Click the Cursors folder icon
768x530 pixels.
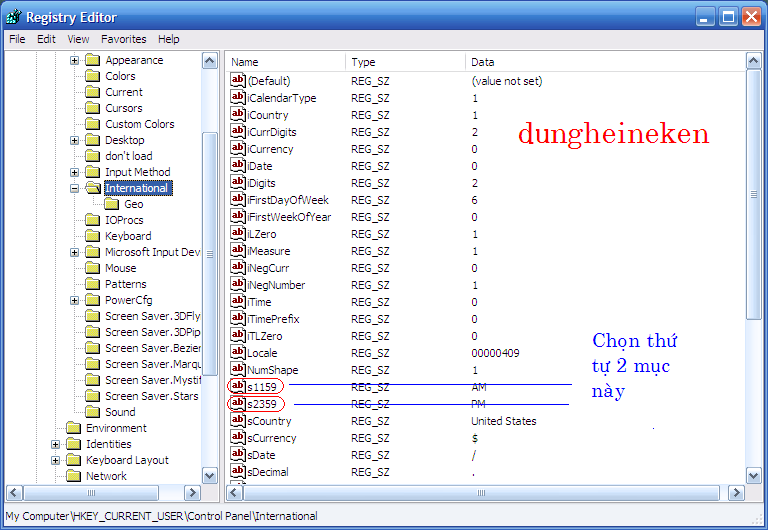click(93, 108)
